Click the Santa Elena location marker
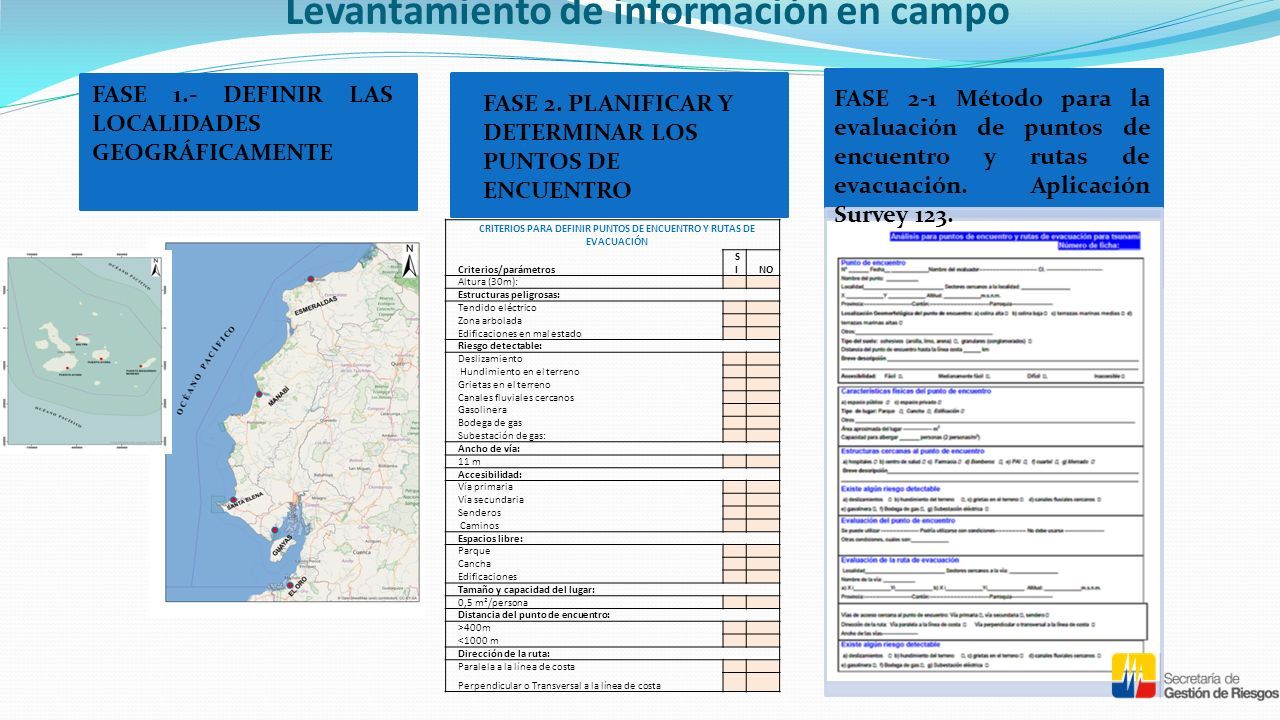The image size is (1280, 720). [233, 499]
